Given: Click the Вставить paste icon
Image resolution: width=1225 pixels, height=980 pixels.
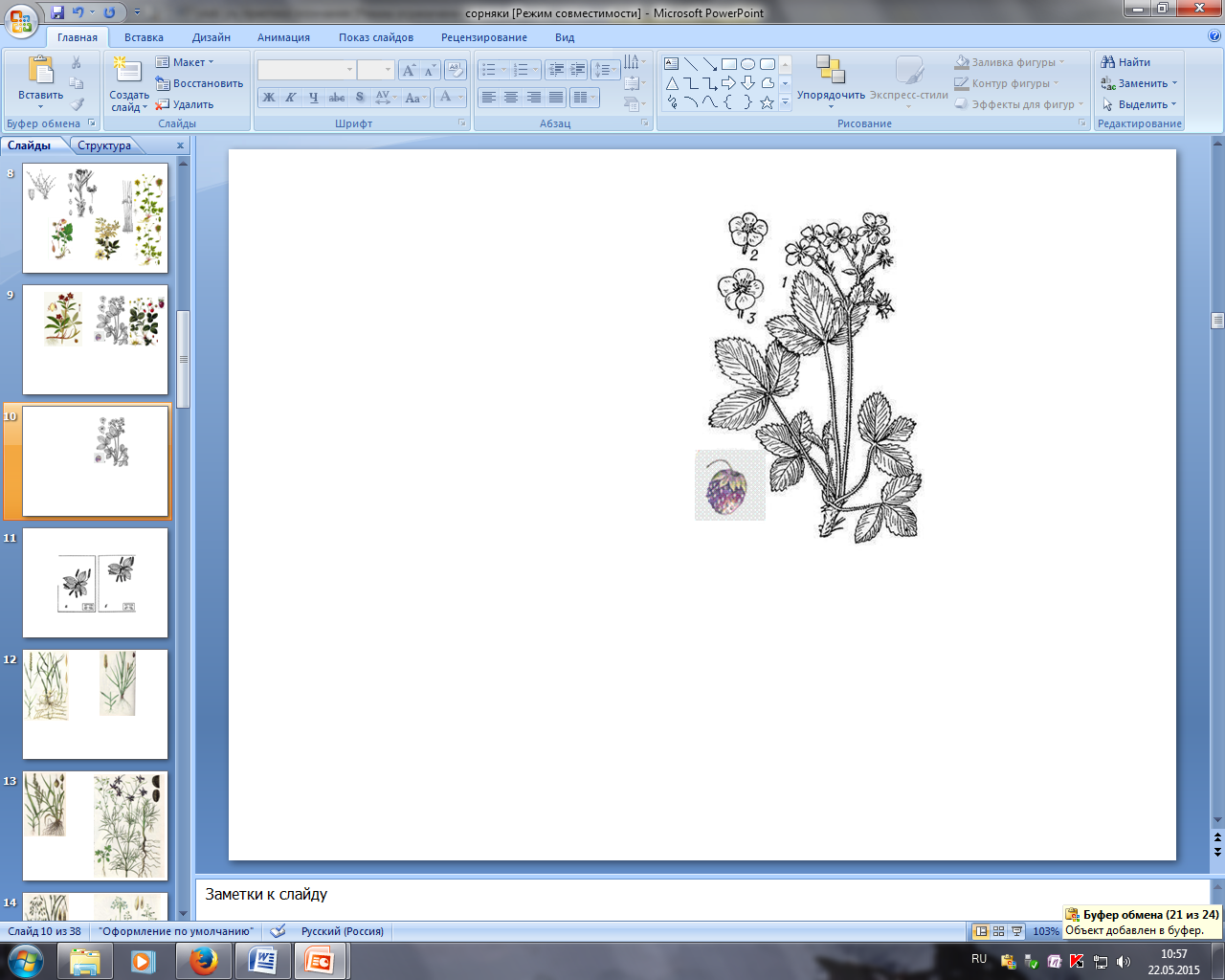Looking at the screenshot, I should [40, 70].
